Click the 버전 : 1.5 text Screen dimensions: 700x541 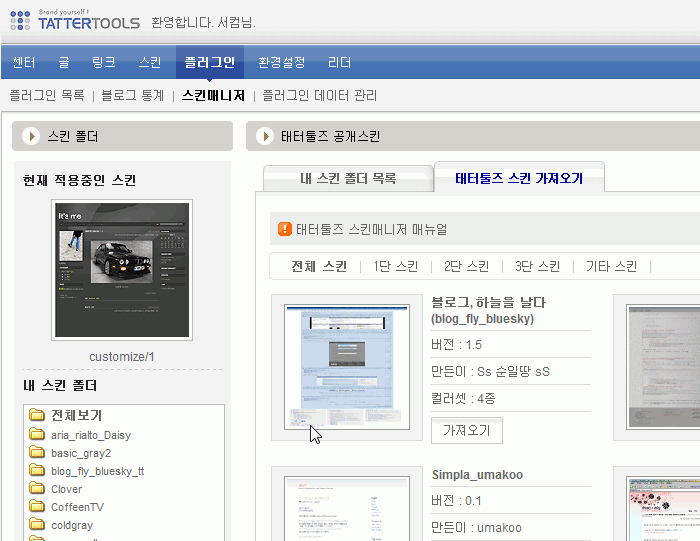(x=456, y=345)
